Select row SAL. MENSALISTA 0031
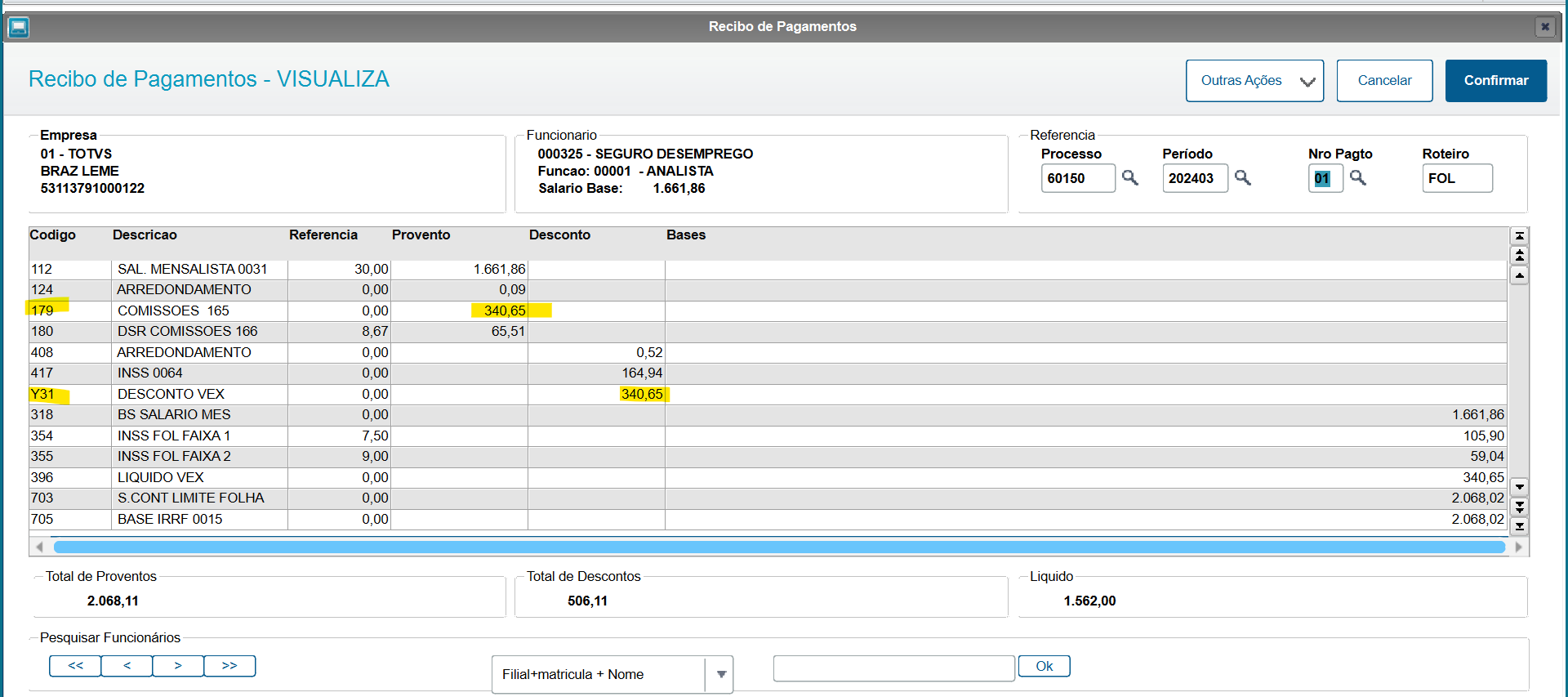 pyautogui.click(x=768, y=269)
